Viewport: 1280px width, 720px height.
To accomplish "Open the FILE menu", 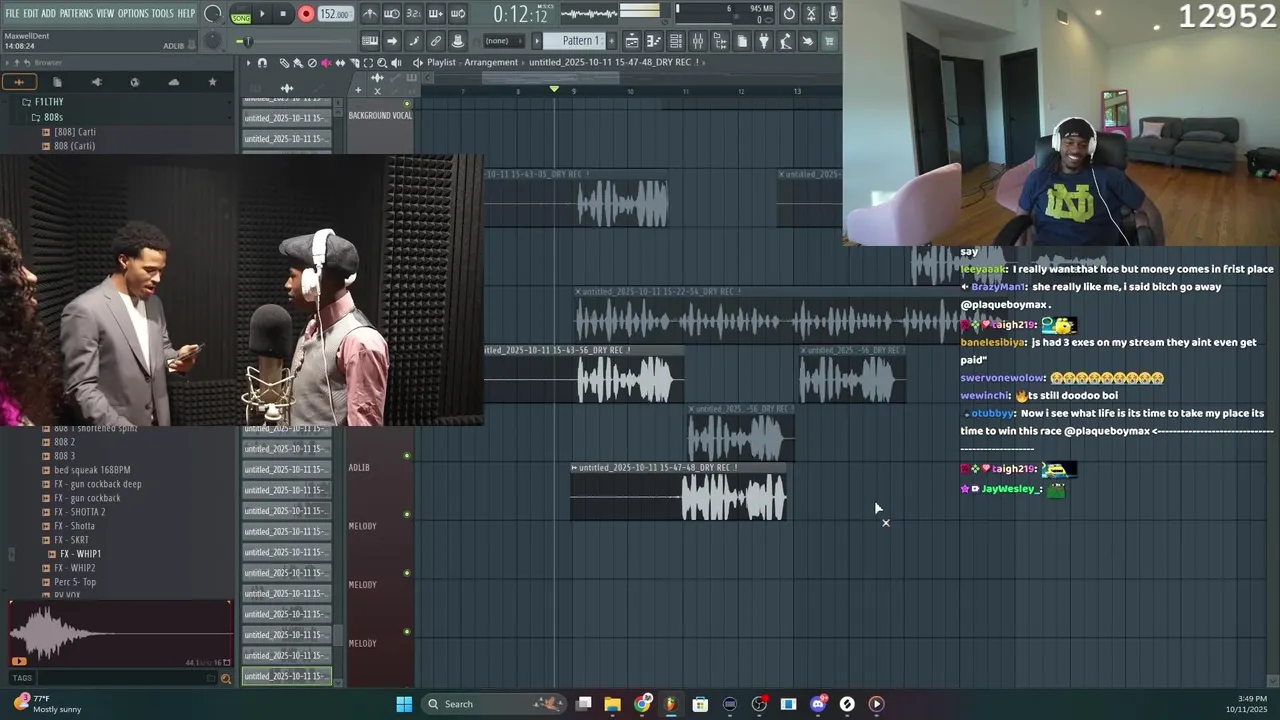I will [13, 14].
